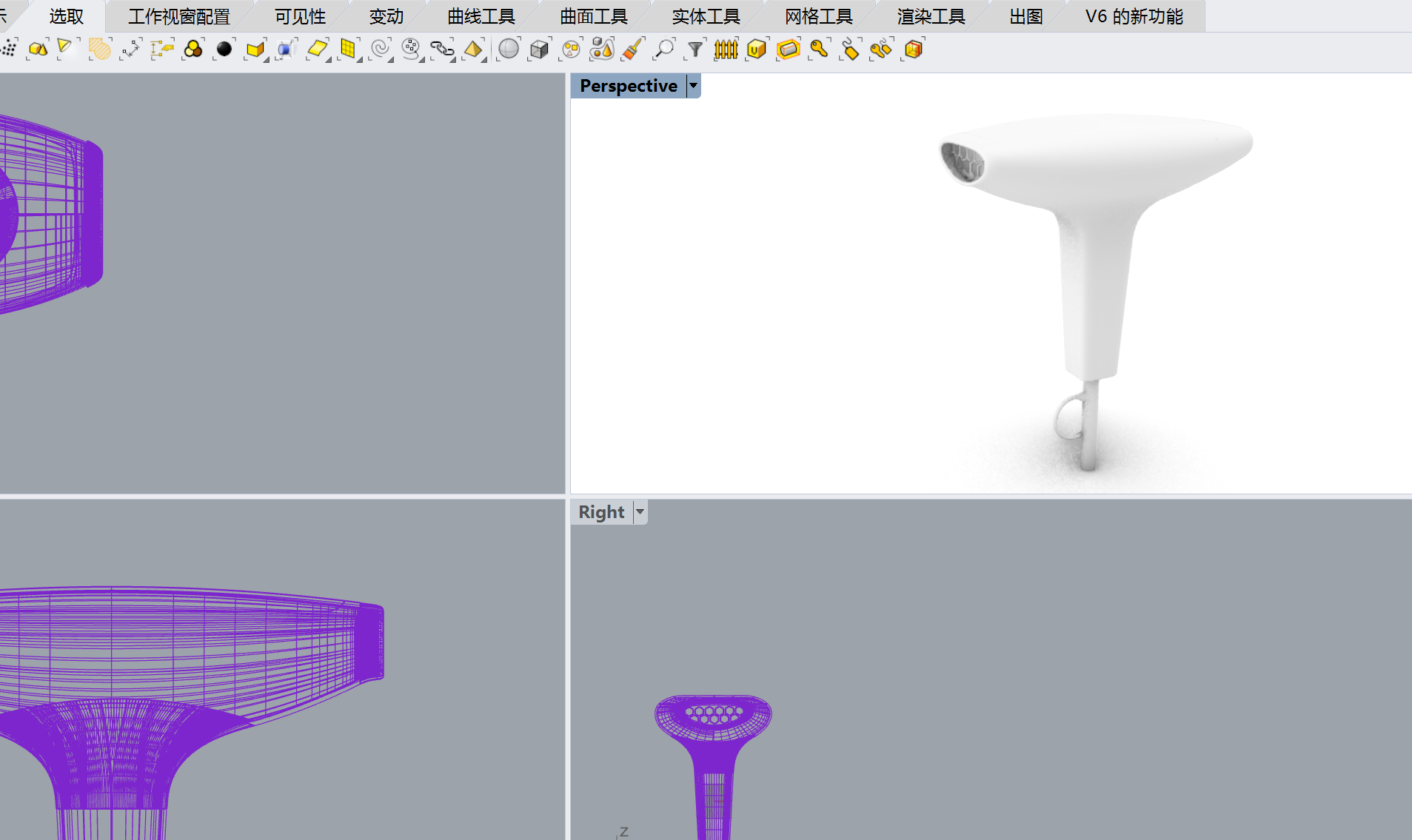Open the 渲染工具 tab

(x=931, y=16)
